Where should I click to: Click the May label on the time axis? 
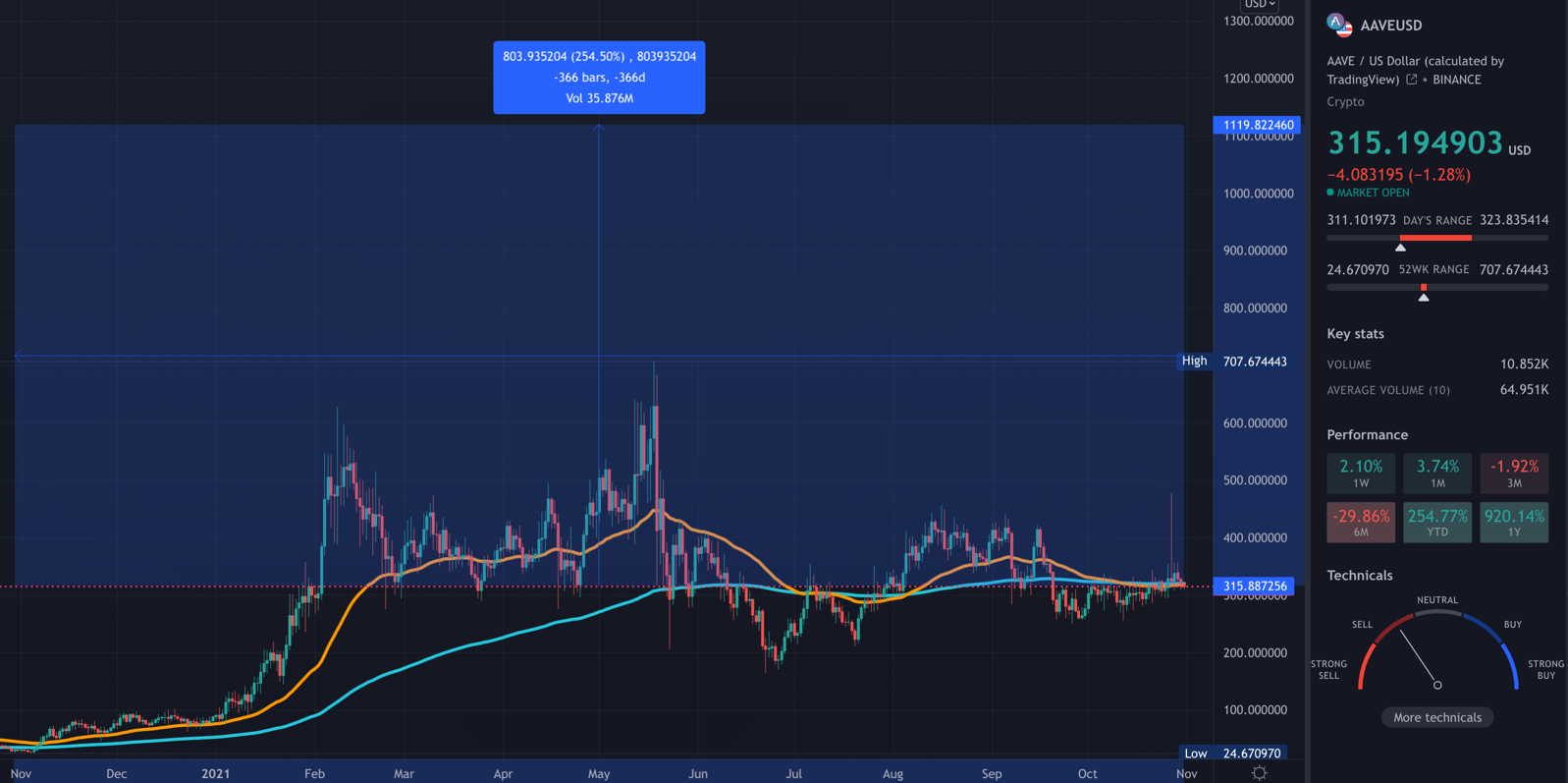(599, 773)
